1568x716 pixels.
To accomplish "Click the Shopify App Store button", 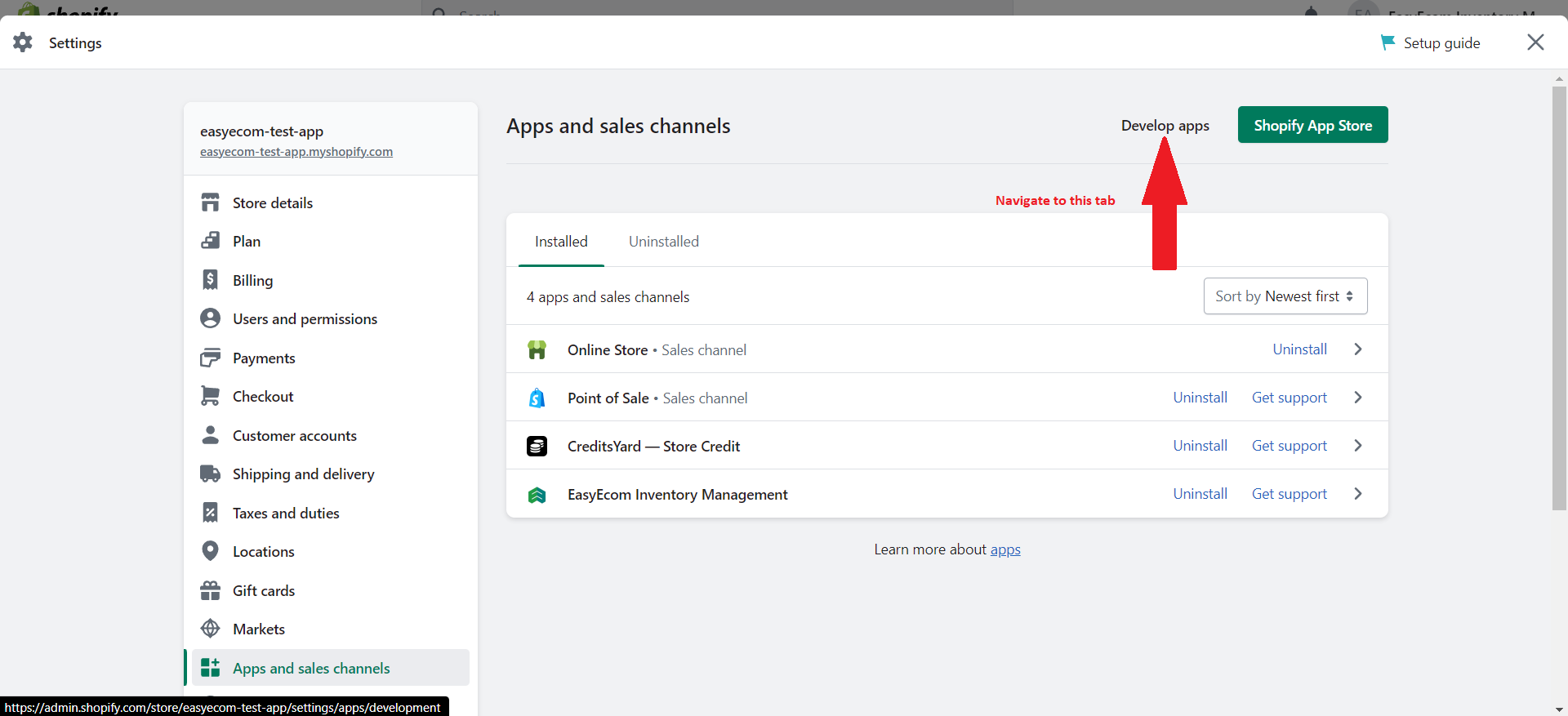I will tap(1312, 125).
